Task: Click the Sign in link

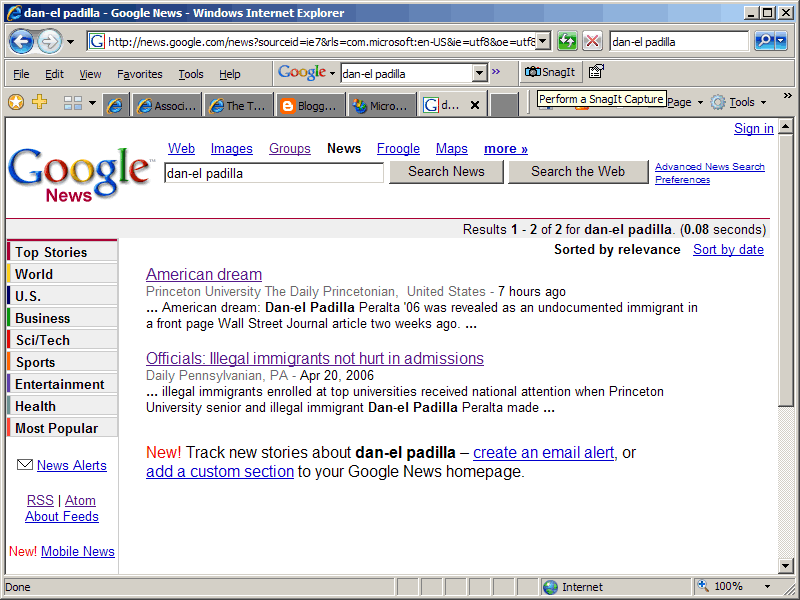Action: (x=754, y=129)
